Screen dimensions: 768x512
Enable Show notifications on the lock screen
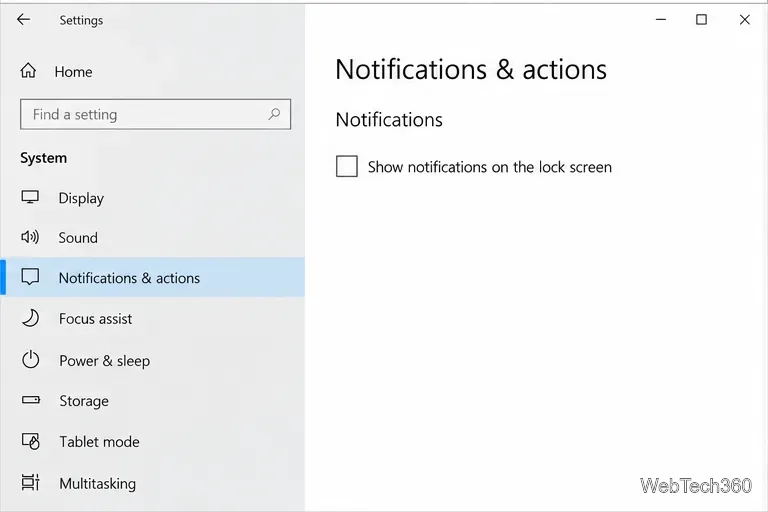(x=347, y=166)
